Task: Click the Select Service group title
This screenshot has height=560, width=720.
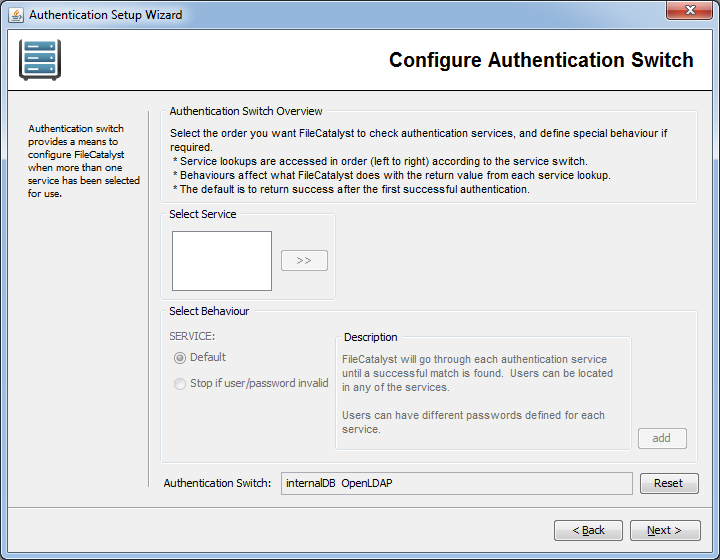Action: [202, 214]
